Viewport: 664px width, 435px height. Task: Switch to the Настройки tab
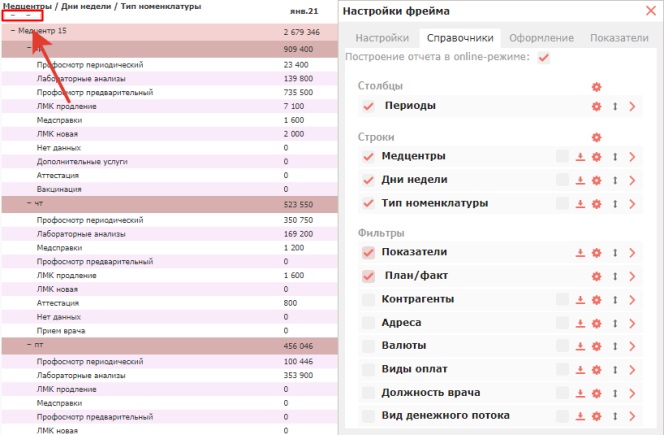click(382, 38)
